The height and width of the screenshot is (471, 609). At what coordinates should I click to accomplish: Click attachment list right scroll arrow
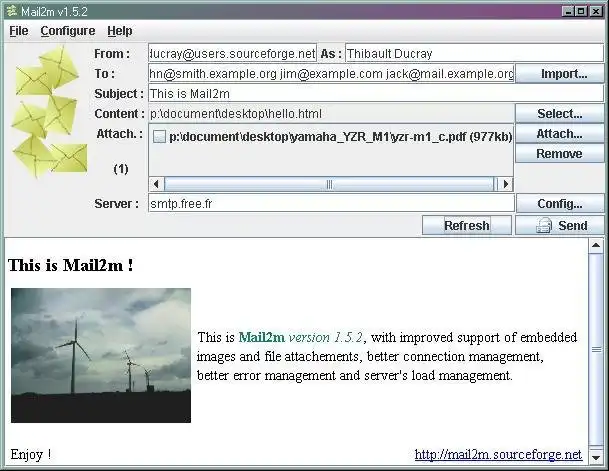[506, 184]
